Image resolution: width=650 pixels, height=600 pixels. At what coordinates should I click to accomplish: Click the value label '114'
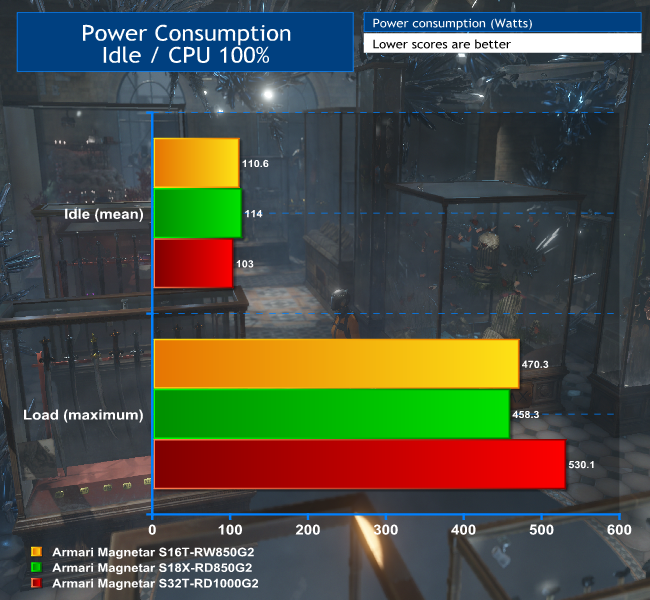[253, 214]
